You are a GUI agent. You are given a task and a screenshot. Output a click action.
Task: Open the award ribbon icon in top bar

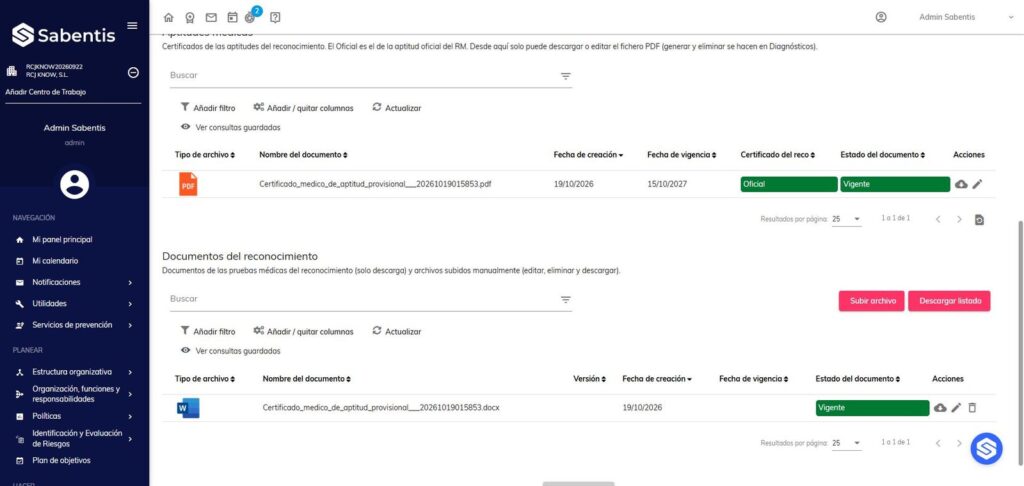189,18
